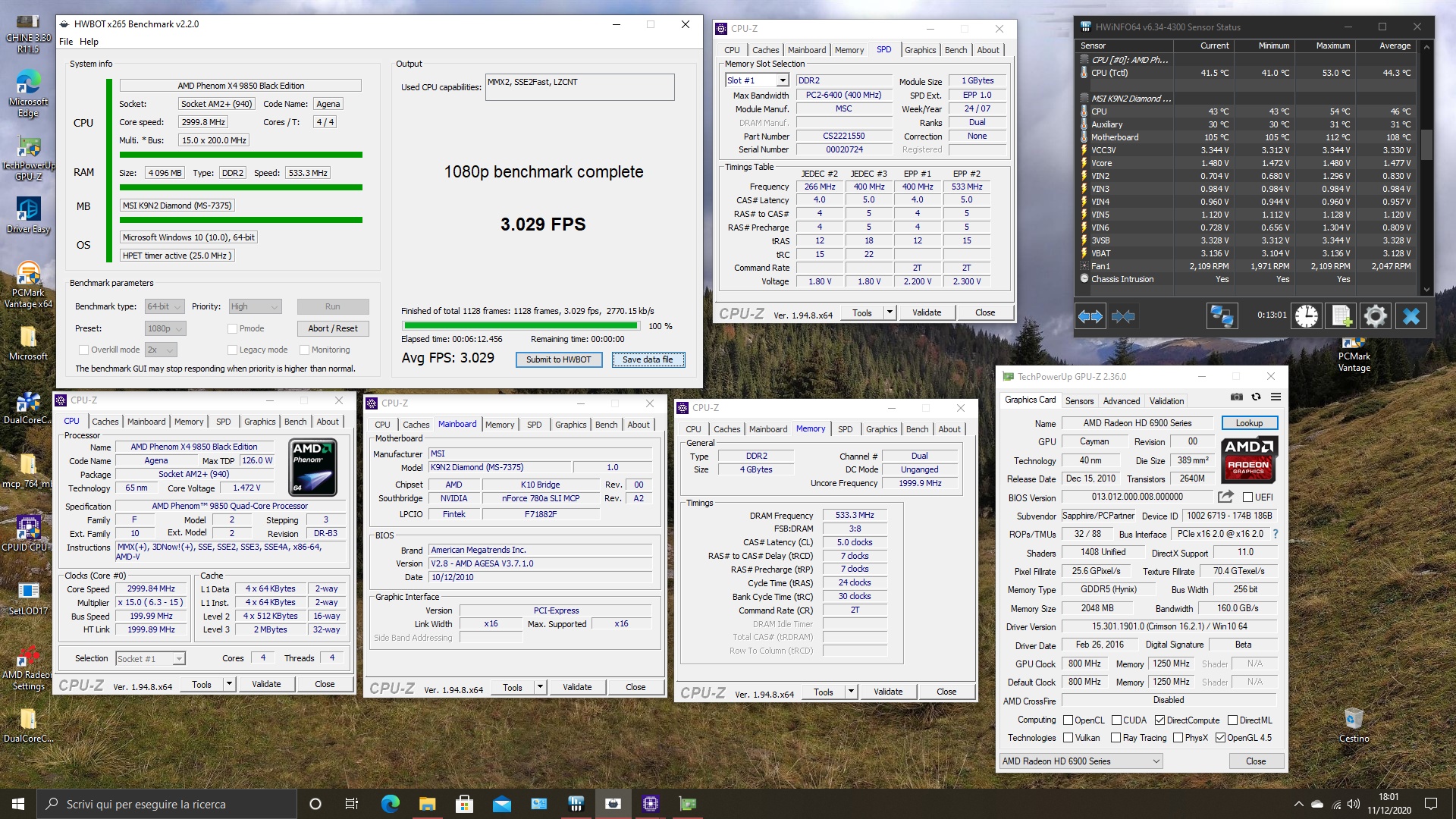Open Benchmark type 64-bit dropdown
The width and height of the screenshot is (1456, 819).
pyautogui.click(x=165, y=306)
